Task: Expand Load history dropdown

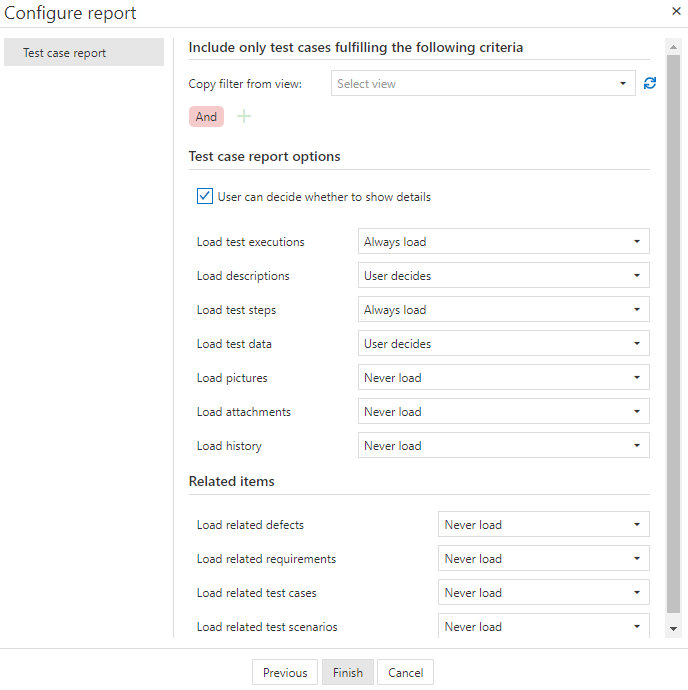Action: (x=503, y=446)
